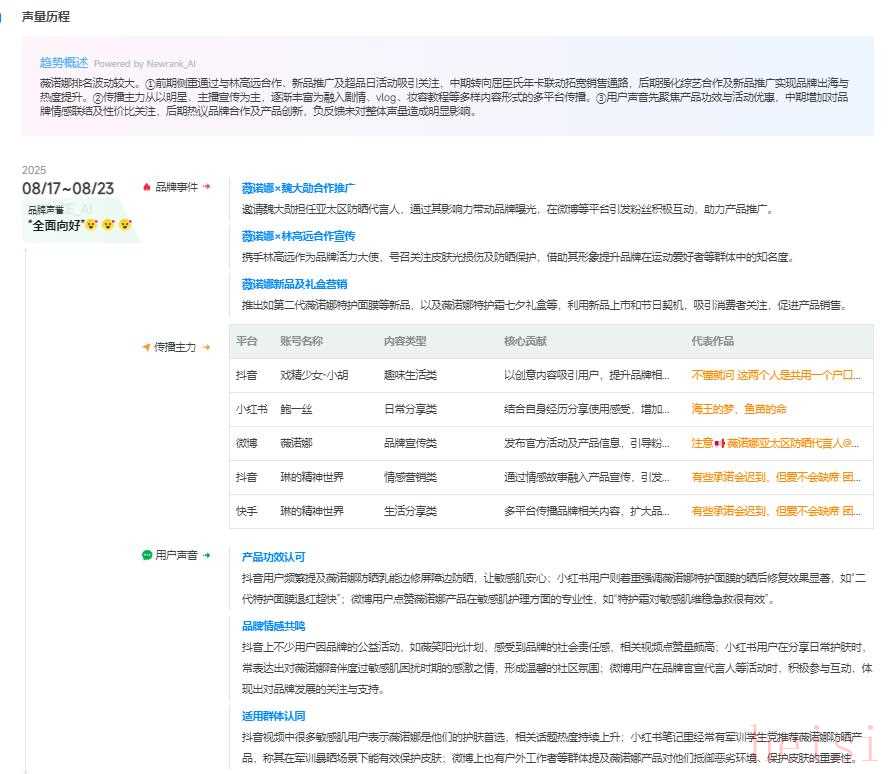Viewport: 895px width, 774px height.
Task: Click the 代表作品 column header
Action: [x=712, y=341]
